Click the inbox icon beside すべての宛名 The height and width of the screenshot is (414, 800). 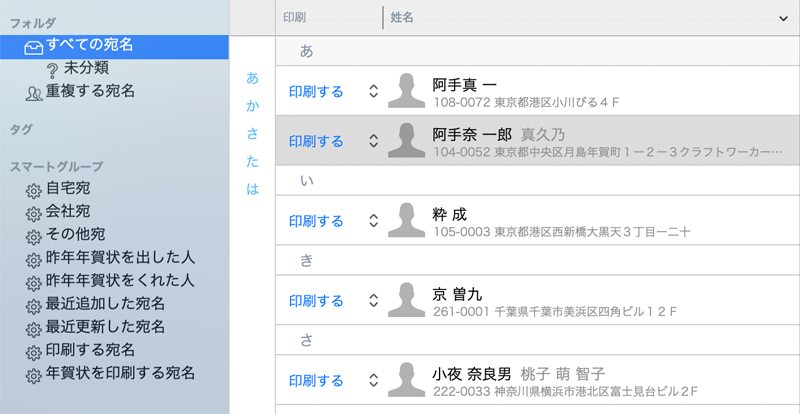tap(34, 47)
